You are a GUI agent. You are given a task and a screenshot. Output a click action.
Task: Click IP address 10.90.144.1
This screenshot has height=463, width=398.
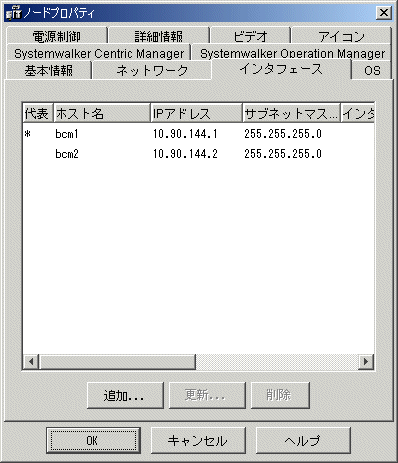(185, 134)
